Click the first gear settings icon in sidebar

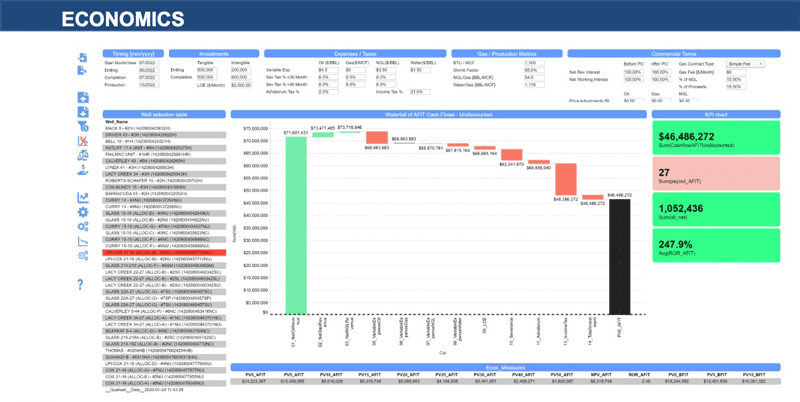82,212
